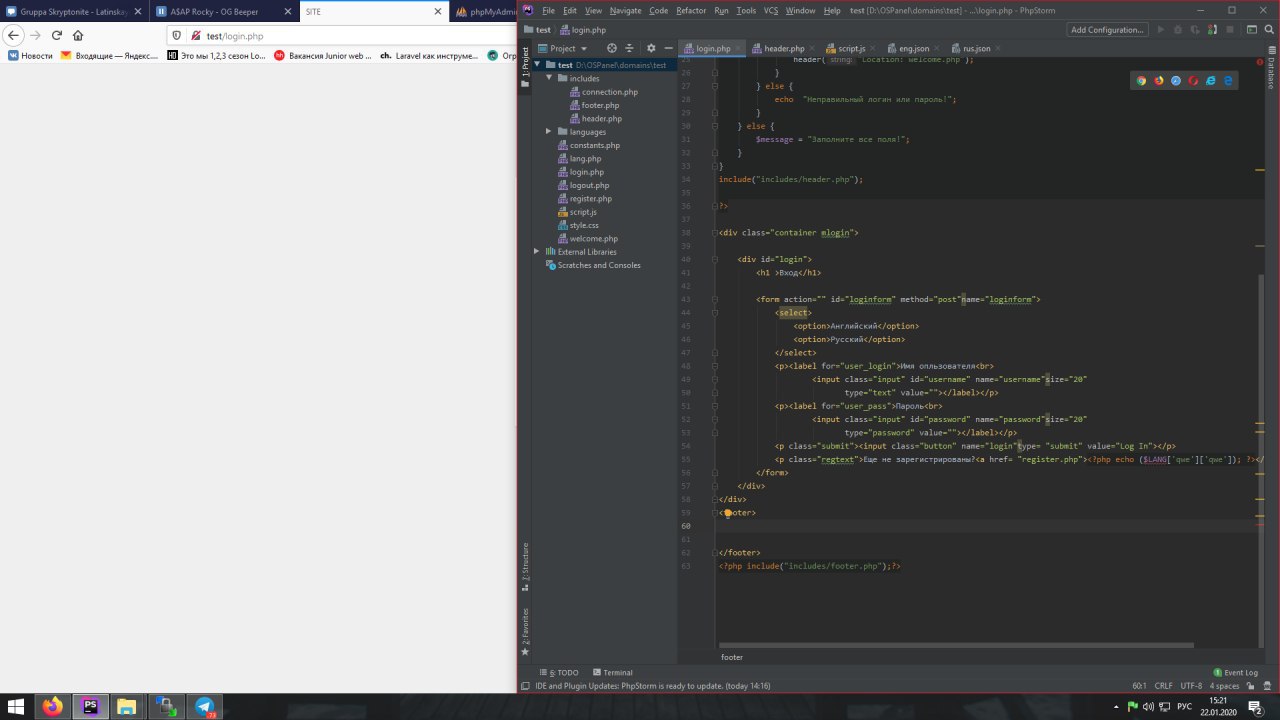
Task: Open the Вакансия Junior web bookmark
Action: [323, 56]
